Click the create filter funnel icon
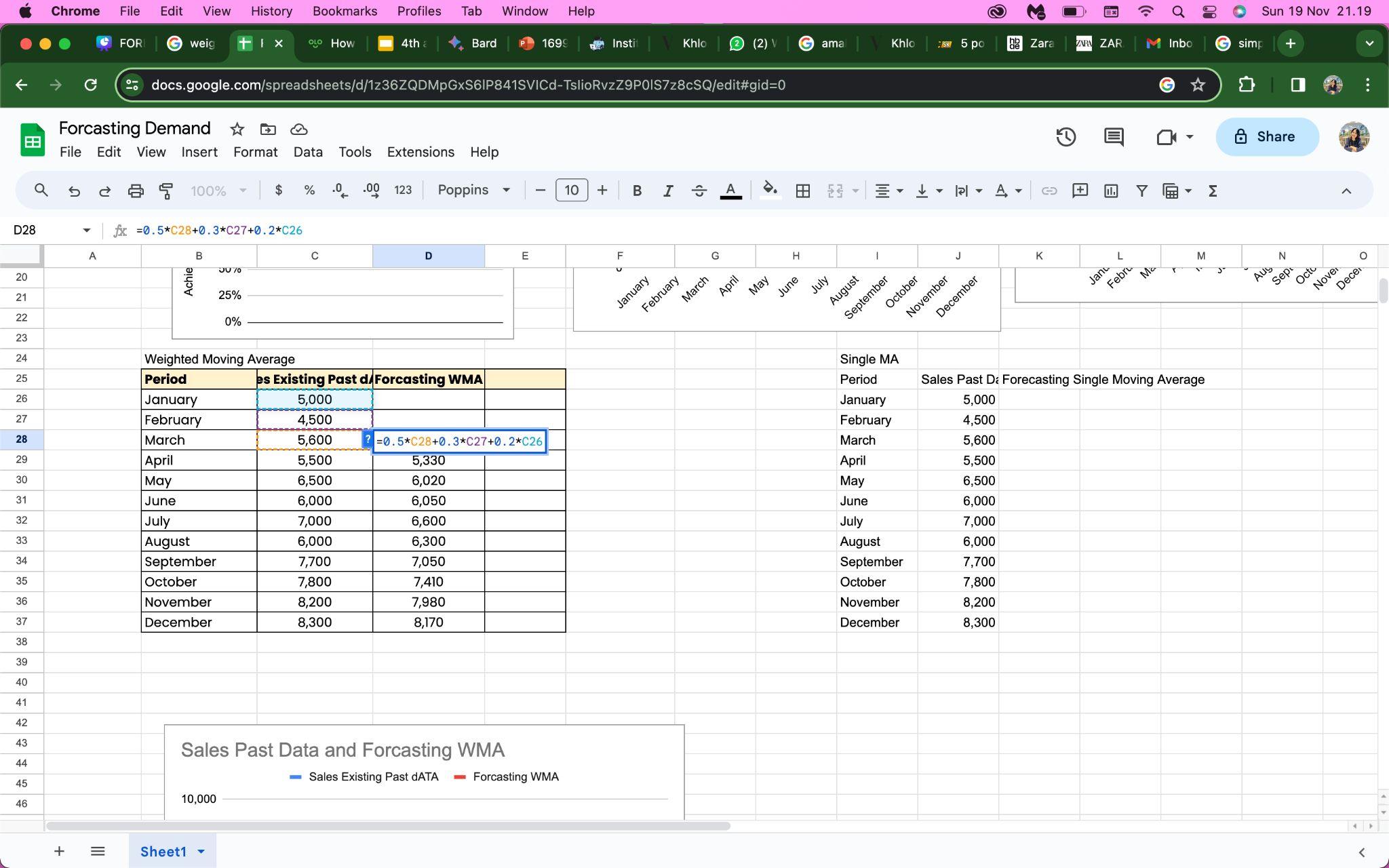1389x868 pixels. point(1141,191)
